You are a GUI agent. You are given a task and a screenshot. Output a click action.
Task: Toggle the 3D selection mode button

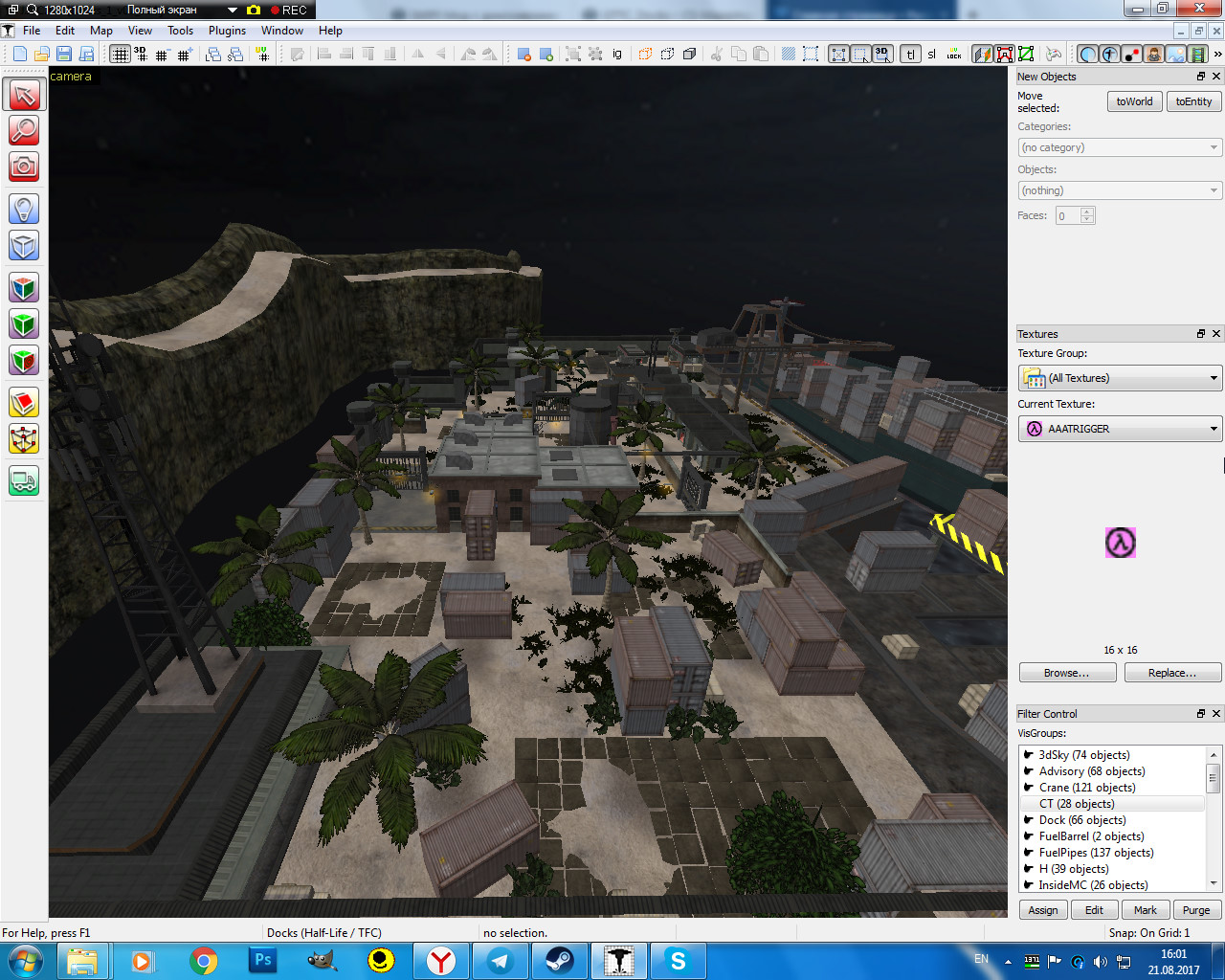click(x=882, y=54)
